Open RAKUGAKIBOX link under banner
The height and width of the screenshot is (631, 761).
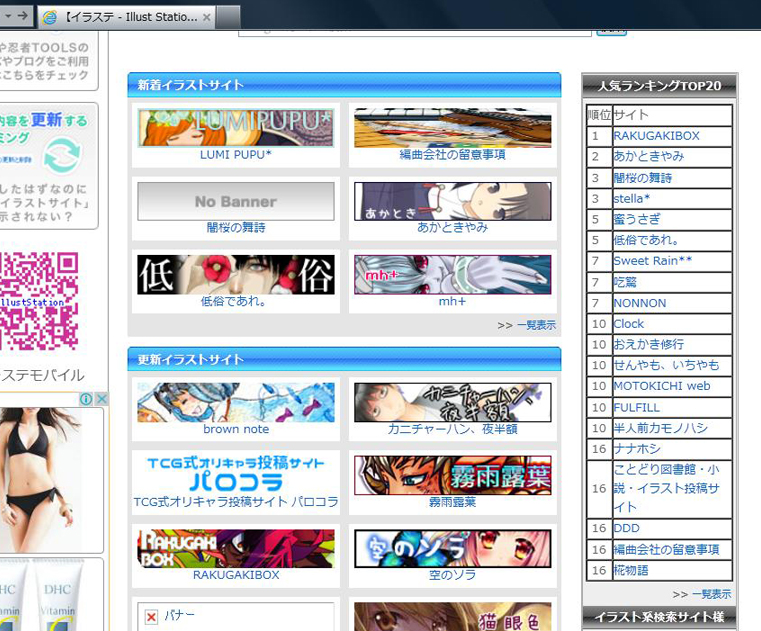236,575
